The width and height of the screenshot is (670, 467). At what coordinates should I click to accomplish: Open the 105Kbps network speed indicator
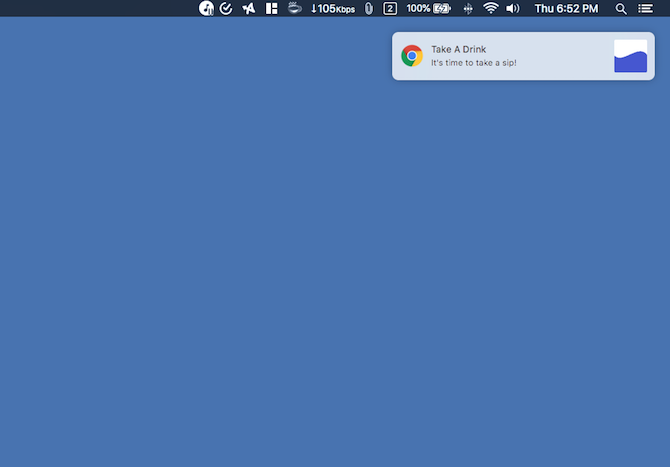click(333, 9)
